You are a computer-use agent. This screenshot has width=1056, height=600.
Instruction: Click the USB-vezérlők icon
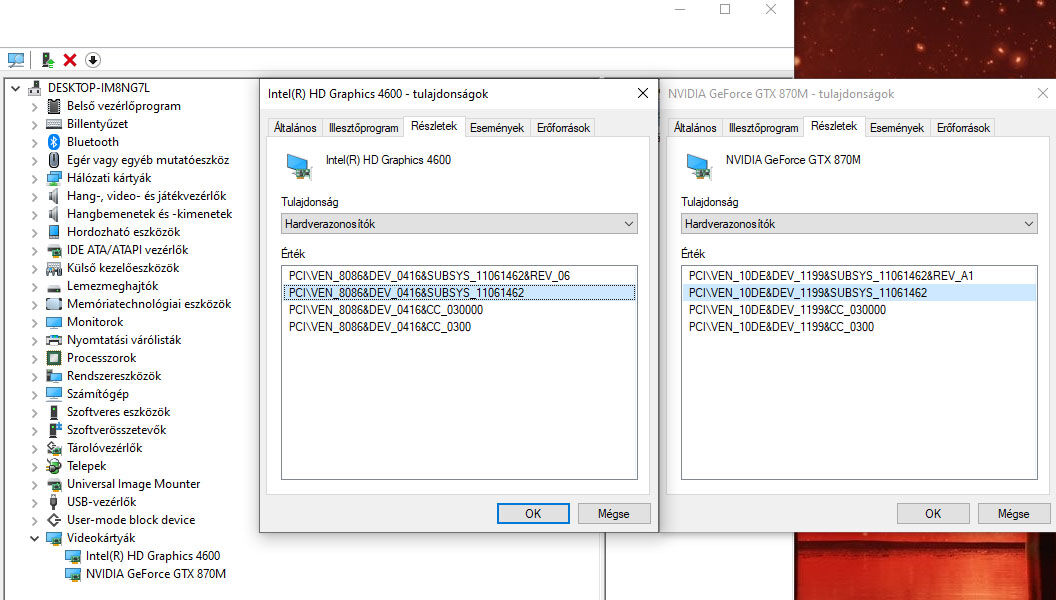click(54, 502)
